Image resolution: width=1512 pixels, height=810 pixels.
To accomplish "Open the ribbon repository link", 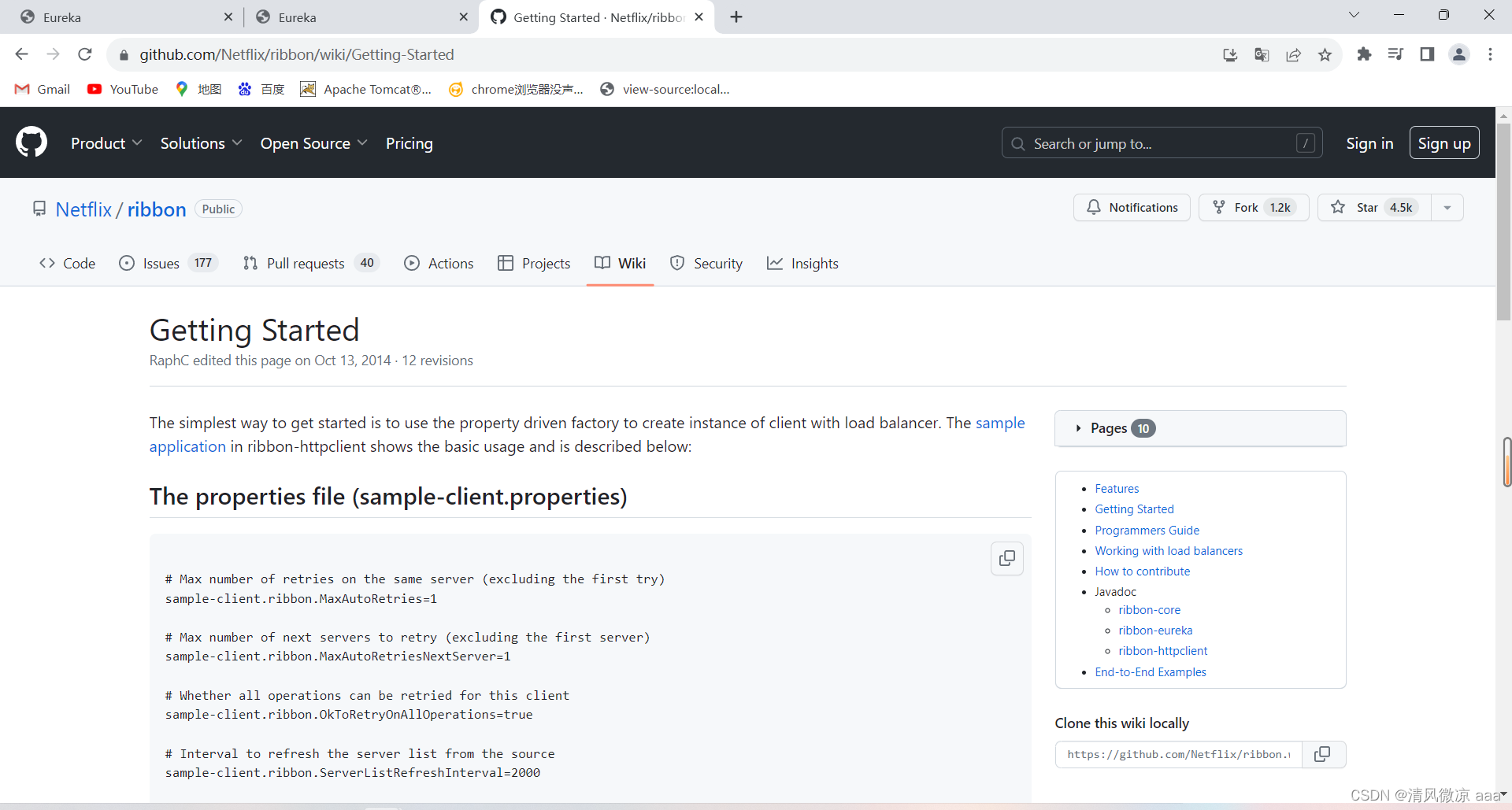I will tap(157, 209).
